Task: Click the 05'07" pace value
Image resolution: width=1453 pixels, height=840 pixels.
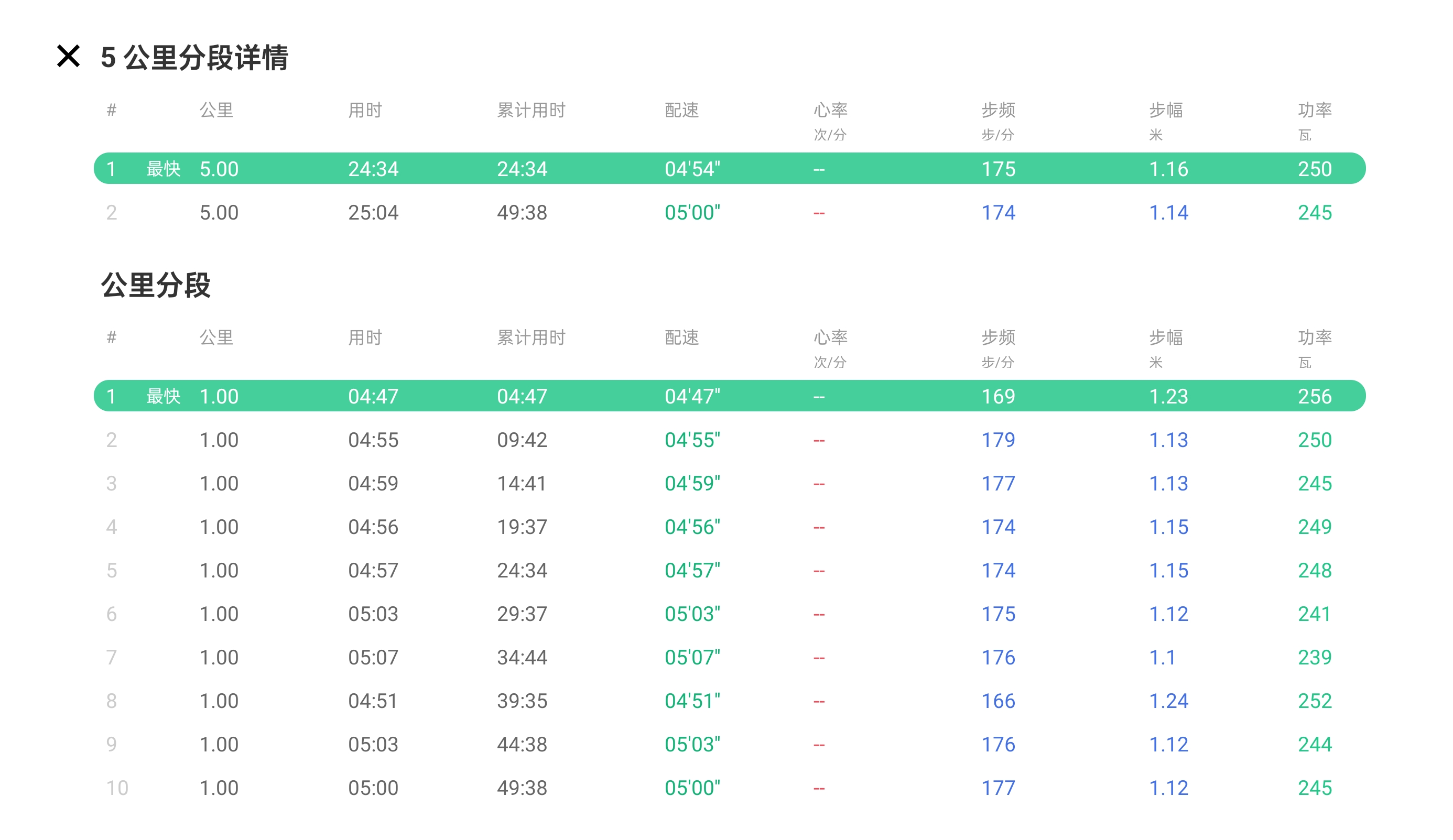Action: (692, 657)
